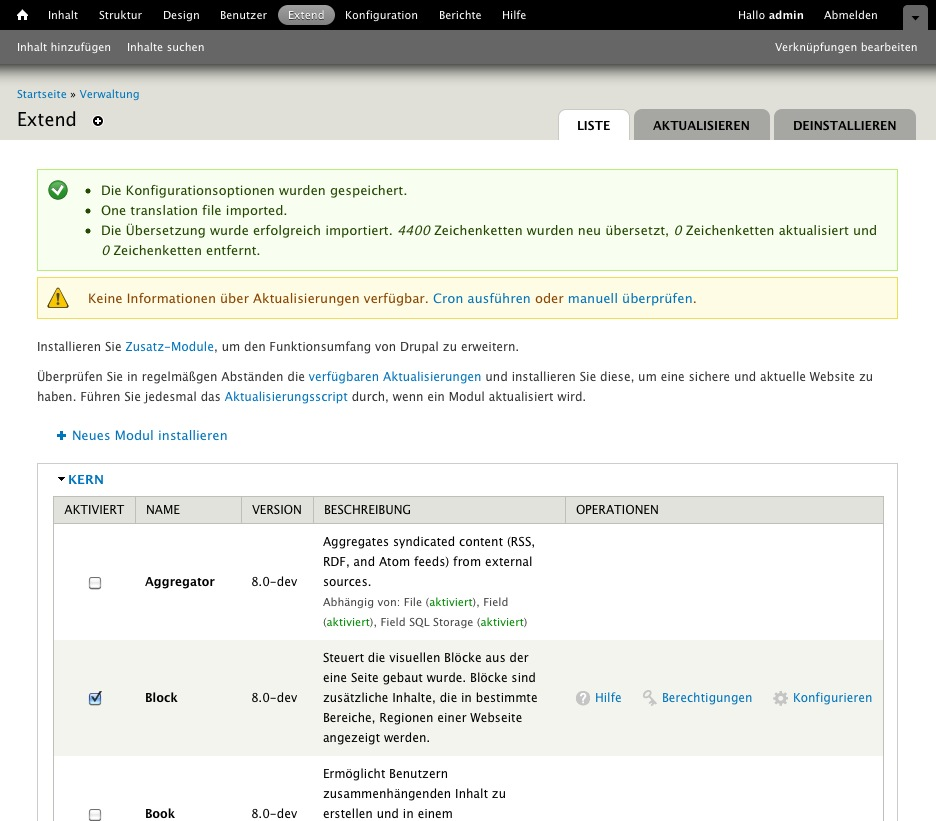Enable the Aggregator module checkbox

point(95,582)
